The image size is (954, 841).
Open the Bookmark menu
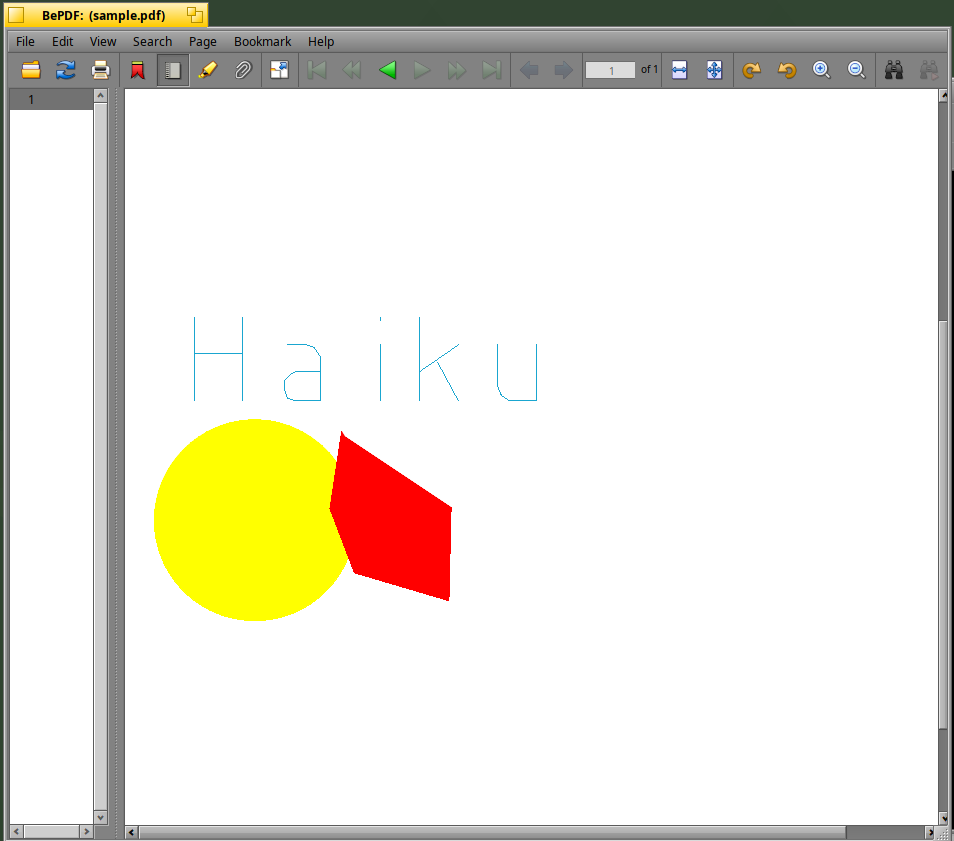coord(262,41)
